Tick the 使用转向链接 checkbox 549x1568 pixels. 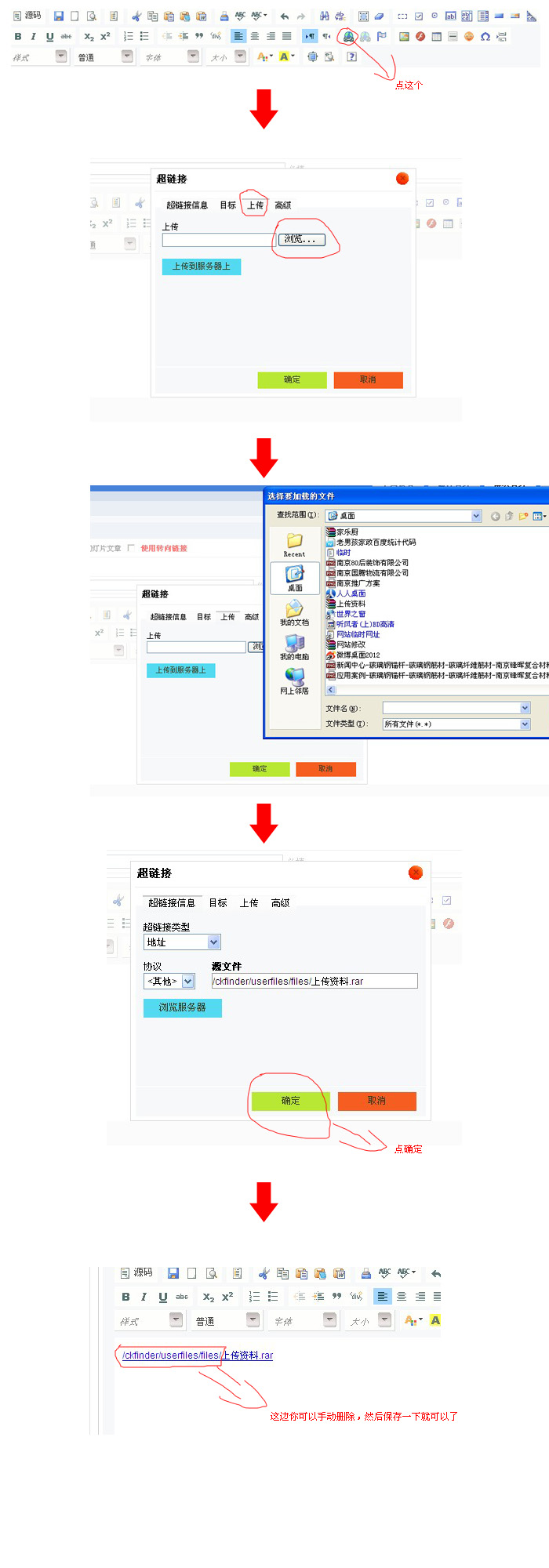pos(131,548)
